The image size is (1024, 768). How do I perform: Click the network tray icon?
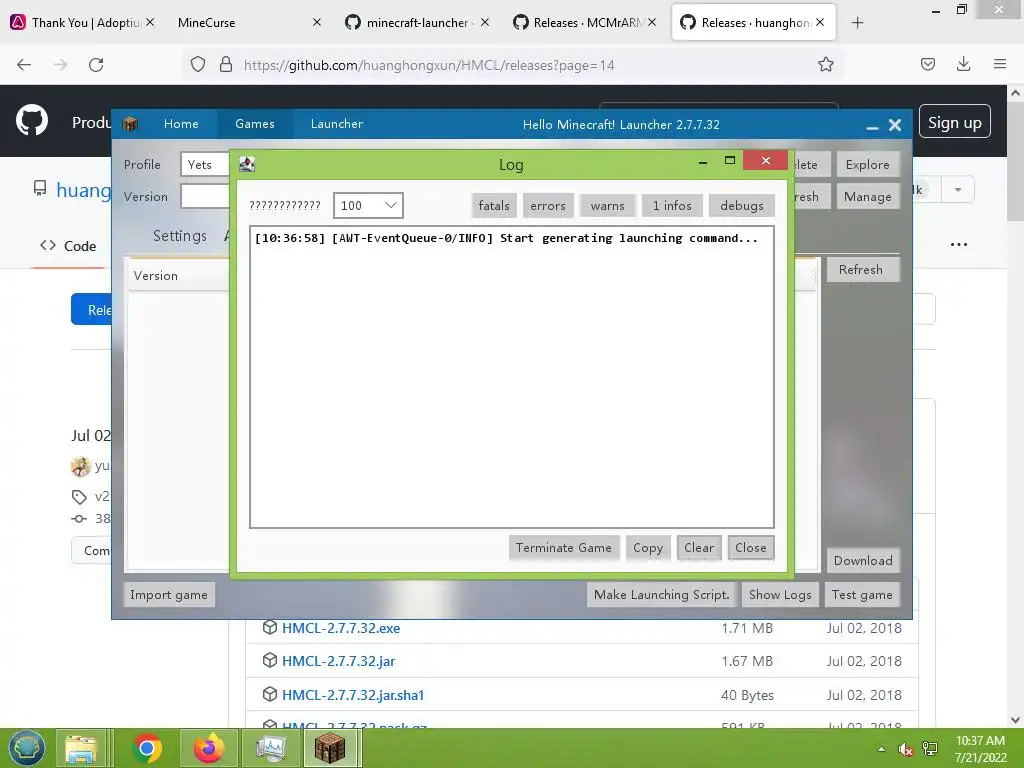[930, 749]
